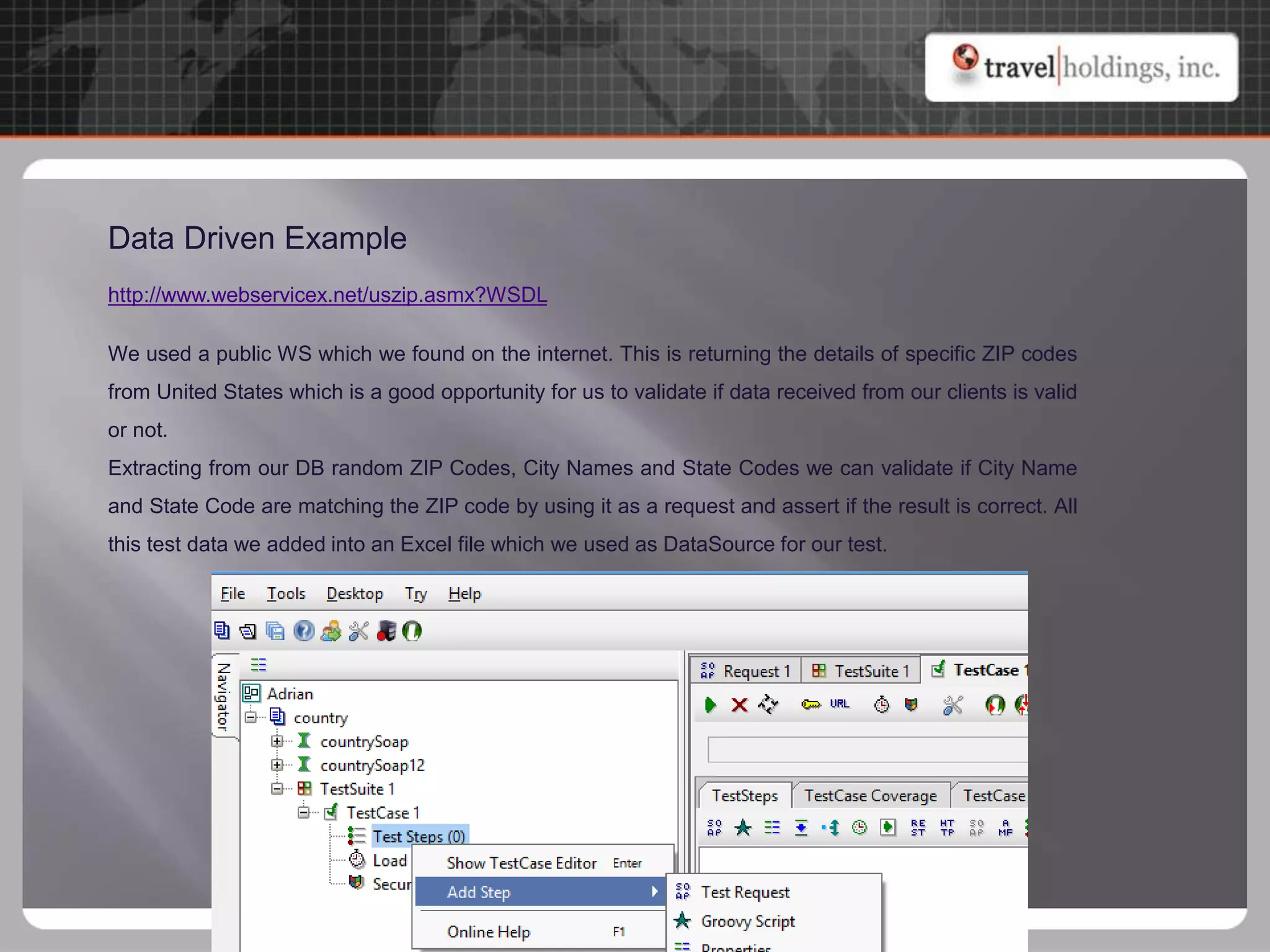Click the stopwatch load test icon
The image size is (1270, 952).
click(x=881, y=705)
